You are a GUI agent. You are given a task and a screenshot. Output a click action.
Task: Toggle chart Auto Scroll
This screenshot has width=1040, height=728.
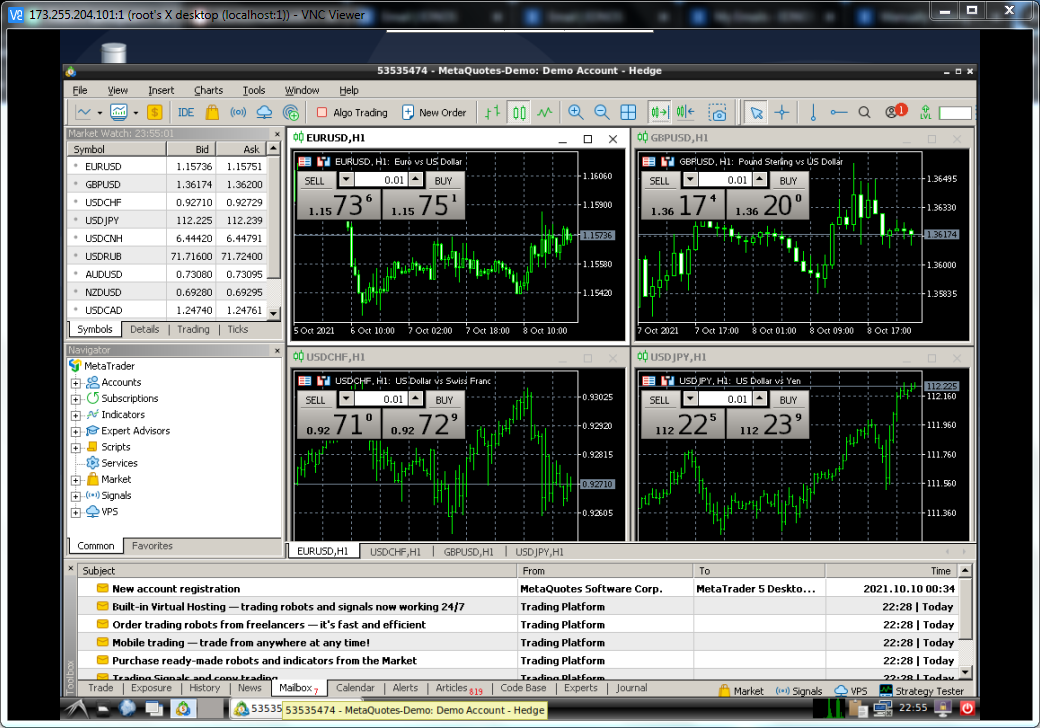(x=660, y=113)
